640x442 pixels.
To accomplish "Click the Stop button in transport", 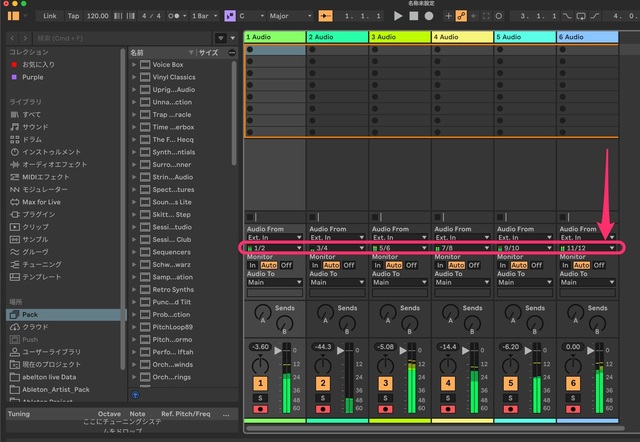I will [x=413, y=16].
